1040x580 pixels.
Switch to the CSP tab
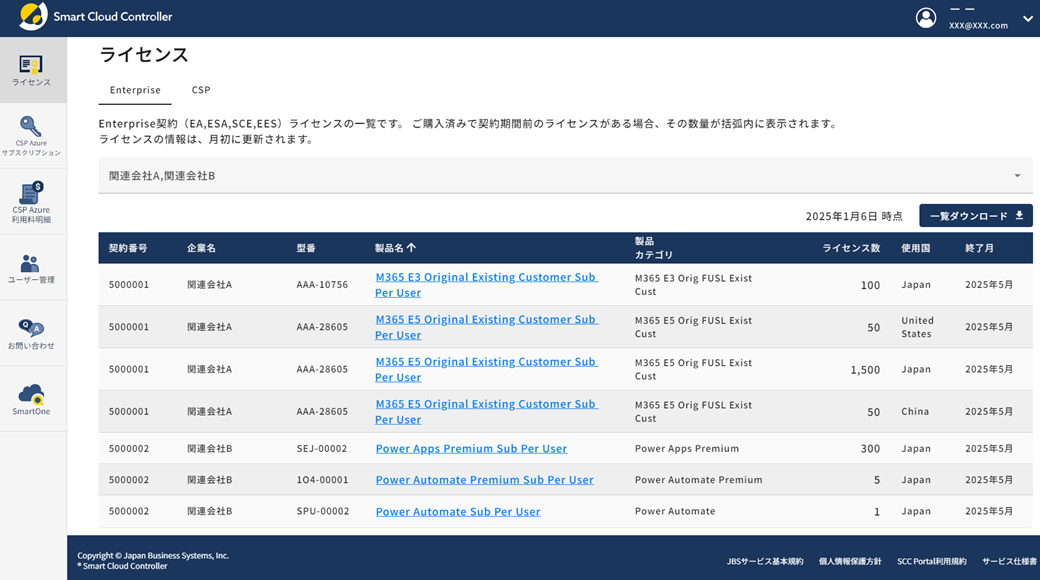coord(201,90)
